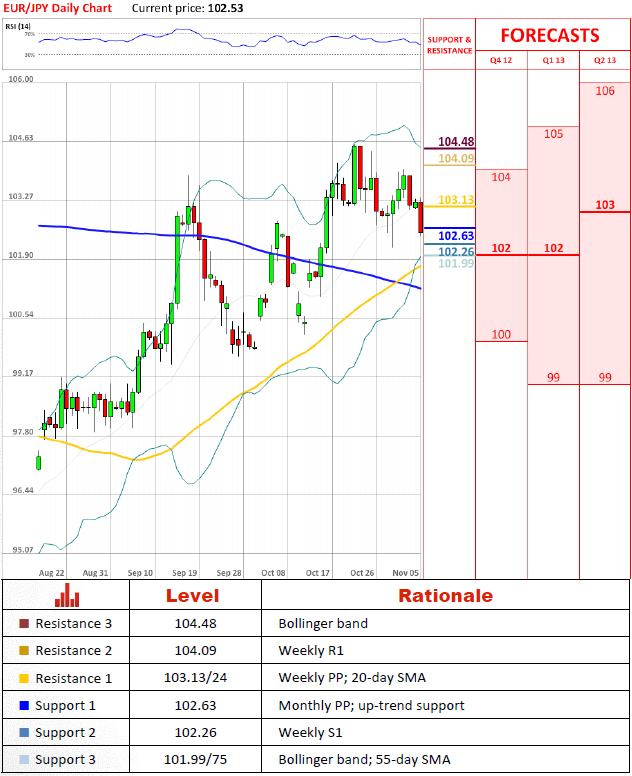Click the 101.99 light support label beside chart
This screenshot has width=632, height=776.
coord(456,263)
